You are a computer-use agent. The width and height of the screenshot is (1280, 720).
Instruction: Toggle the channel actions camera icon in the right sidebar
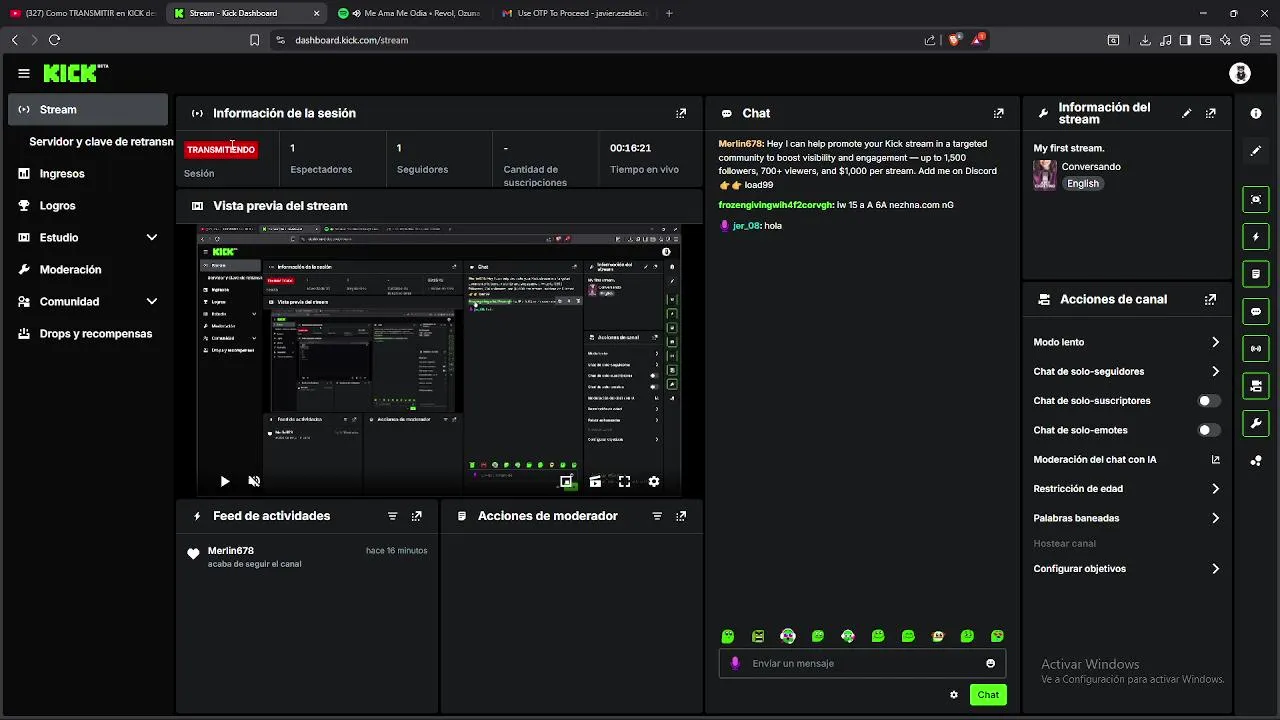(1256, 386)
